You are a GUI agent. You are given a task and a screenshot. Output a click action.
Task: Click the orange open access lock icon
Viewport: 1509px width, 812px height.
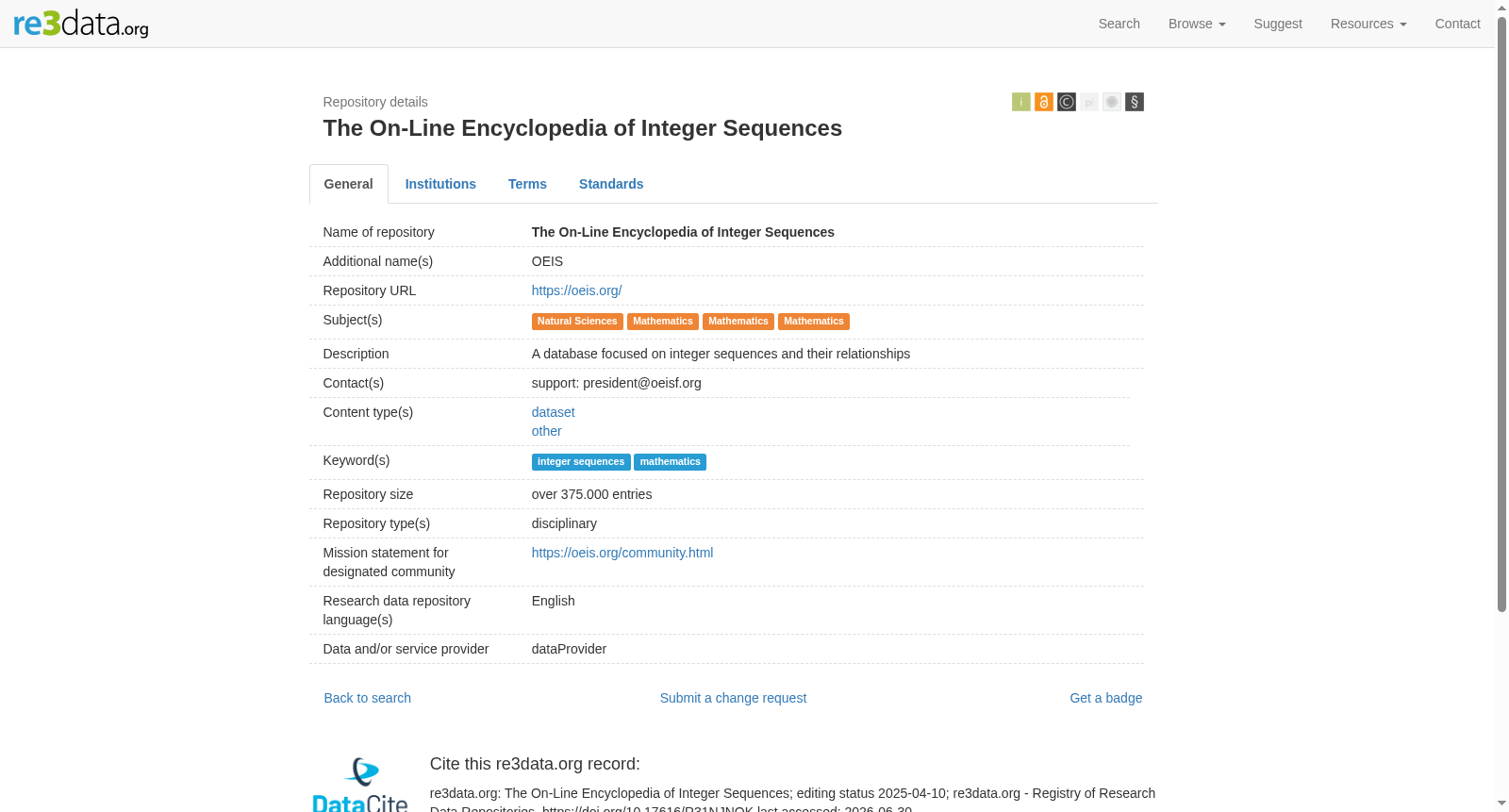pos(1044,102)
